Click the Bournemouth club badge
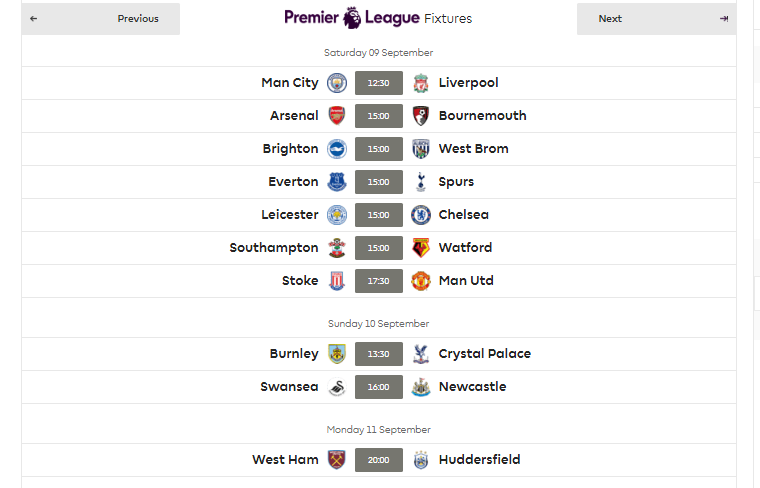This screenshot has height=488, width=760. click(421, 116)
